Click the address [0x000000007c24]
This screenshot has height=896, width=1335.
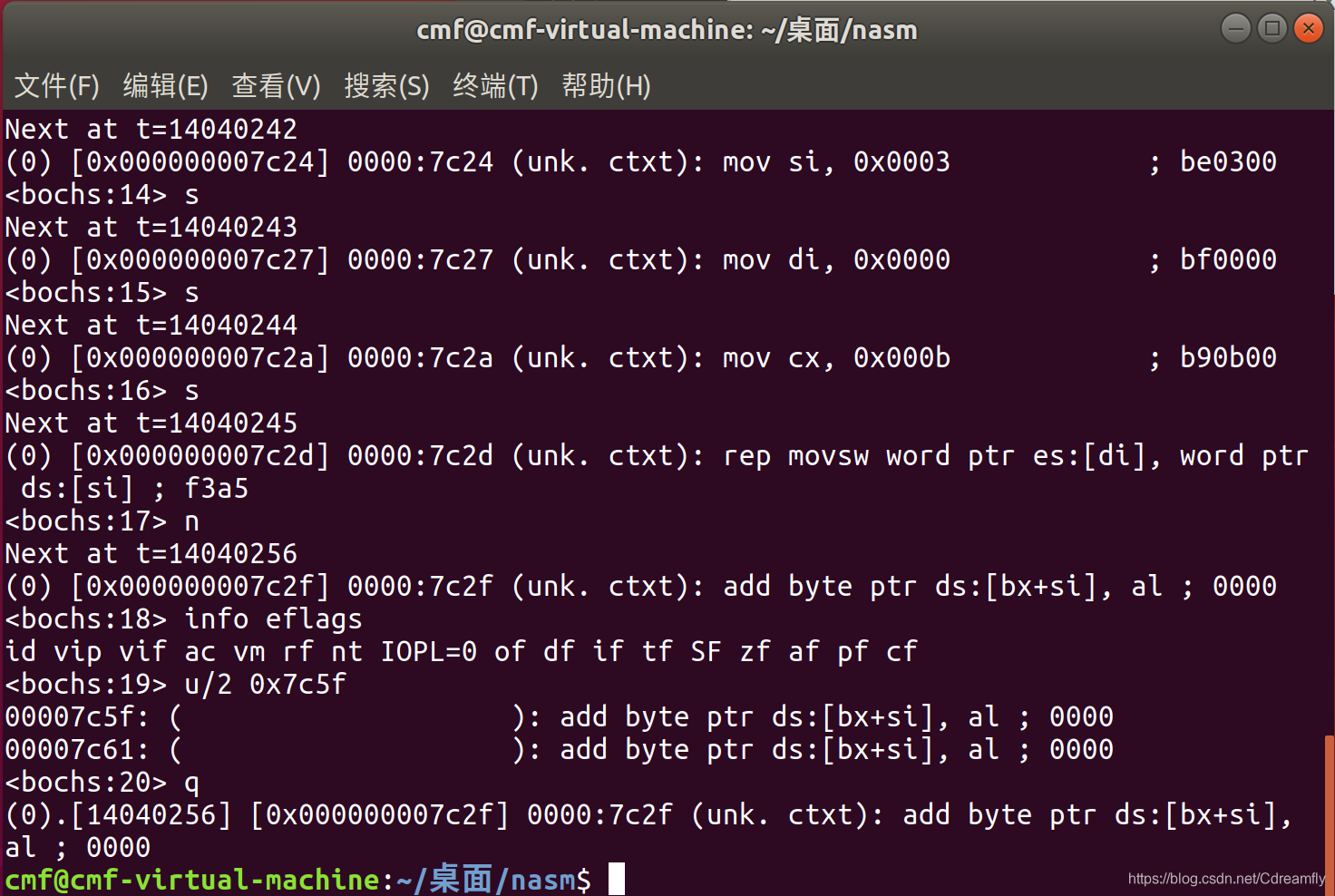click(x=200, y=161)
